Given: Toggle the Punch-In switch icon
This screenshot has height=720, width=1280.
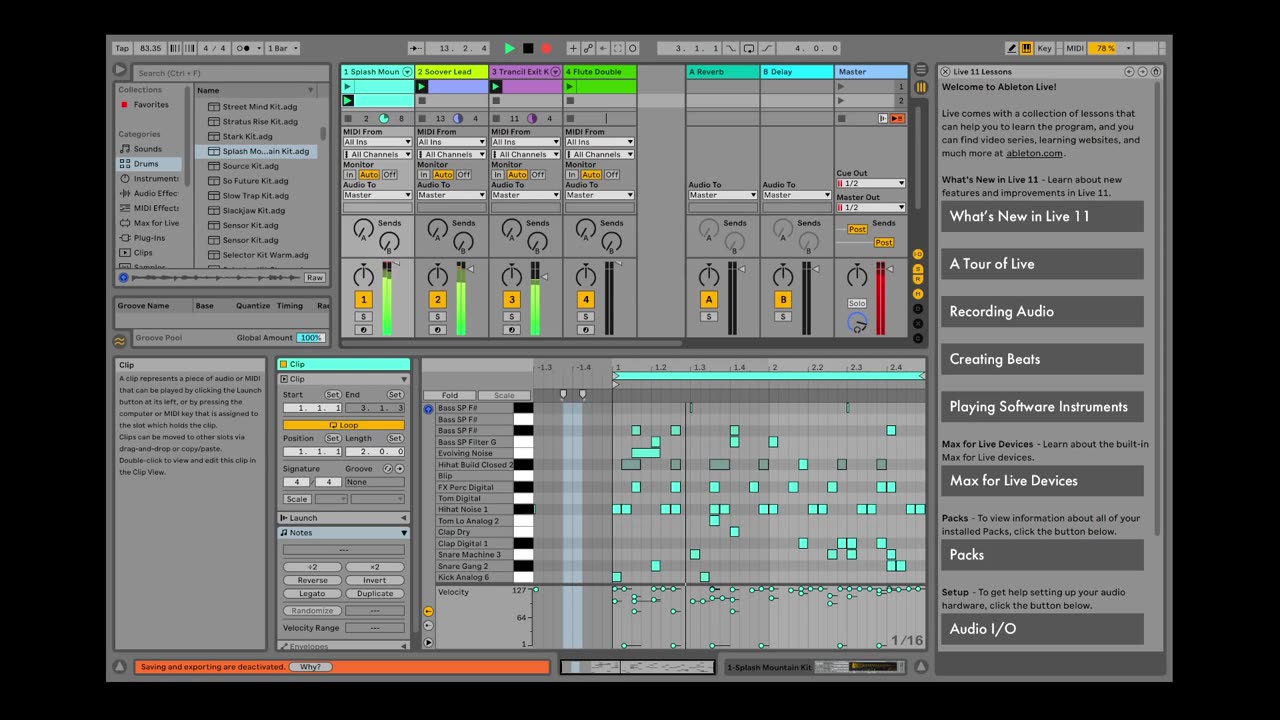Looking at the screenshot, I should [x=731, y=48].
